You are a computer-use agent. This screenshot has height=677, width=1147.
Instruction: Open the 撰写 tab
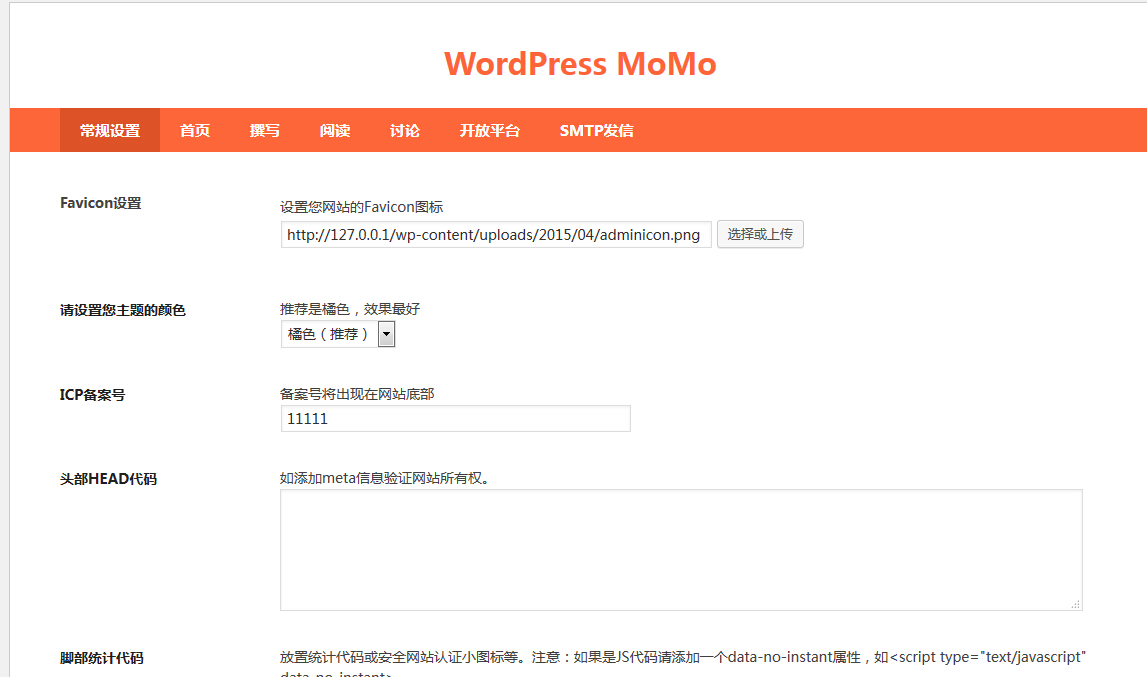[264, 130]
